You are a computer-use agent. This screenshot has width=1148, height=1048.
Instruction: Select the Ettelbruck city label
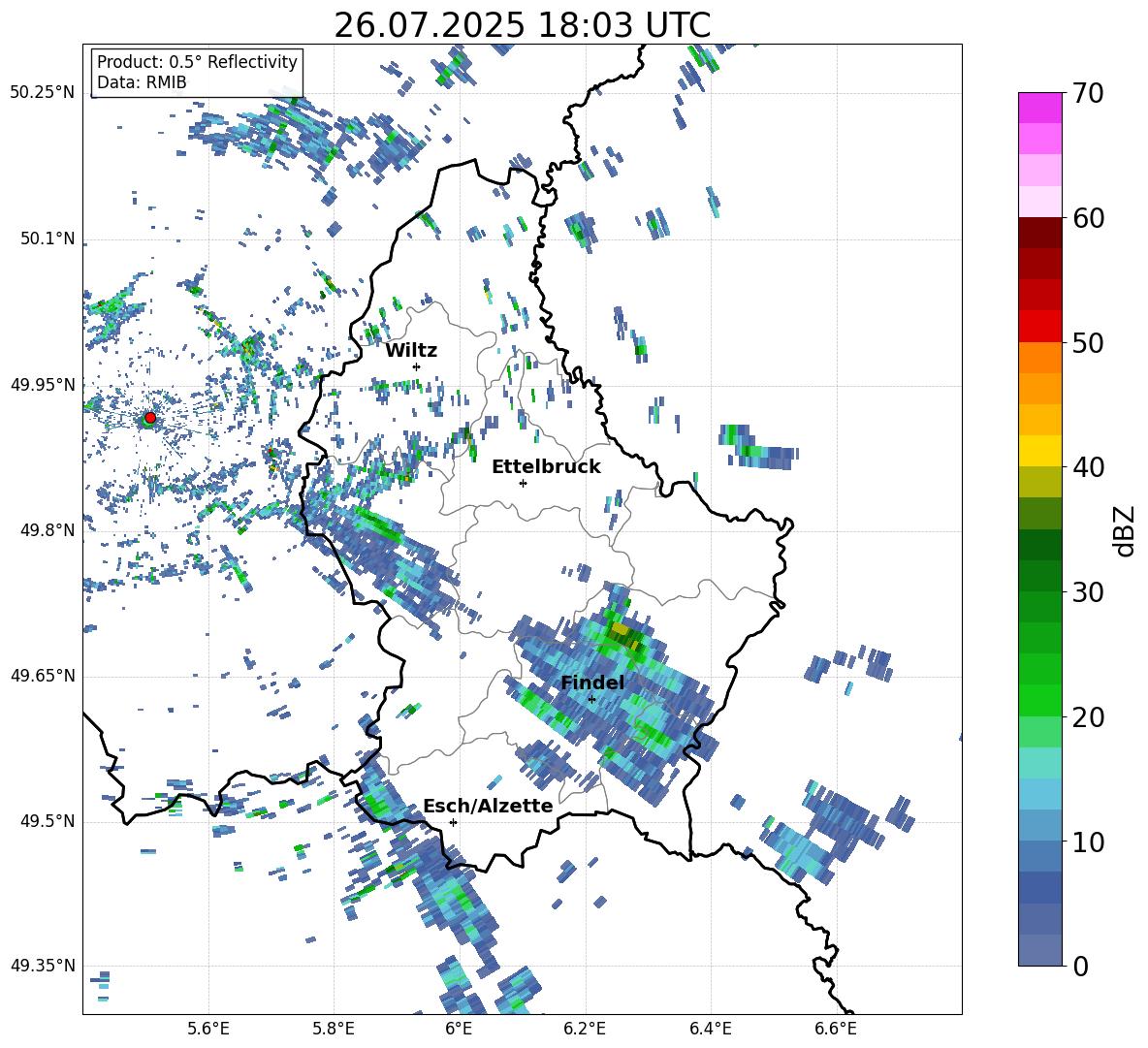point(546,467)
